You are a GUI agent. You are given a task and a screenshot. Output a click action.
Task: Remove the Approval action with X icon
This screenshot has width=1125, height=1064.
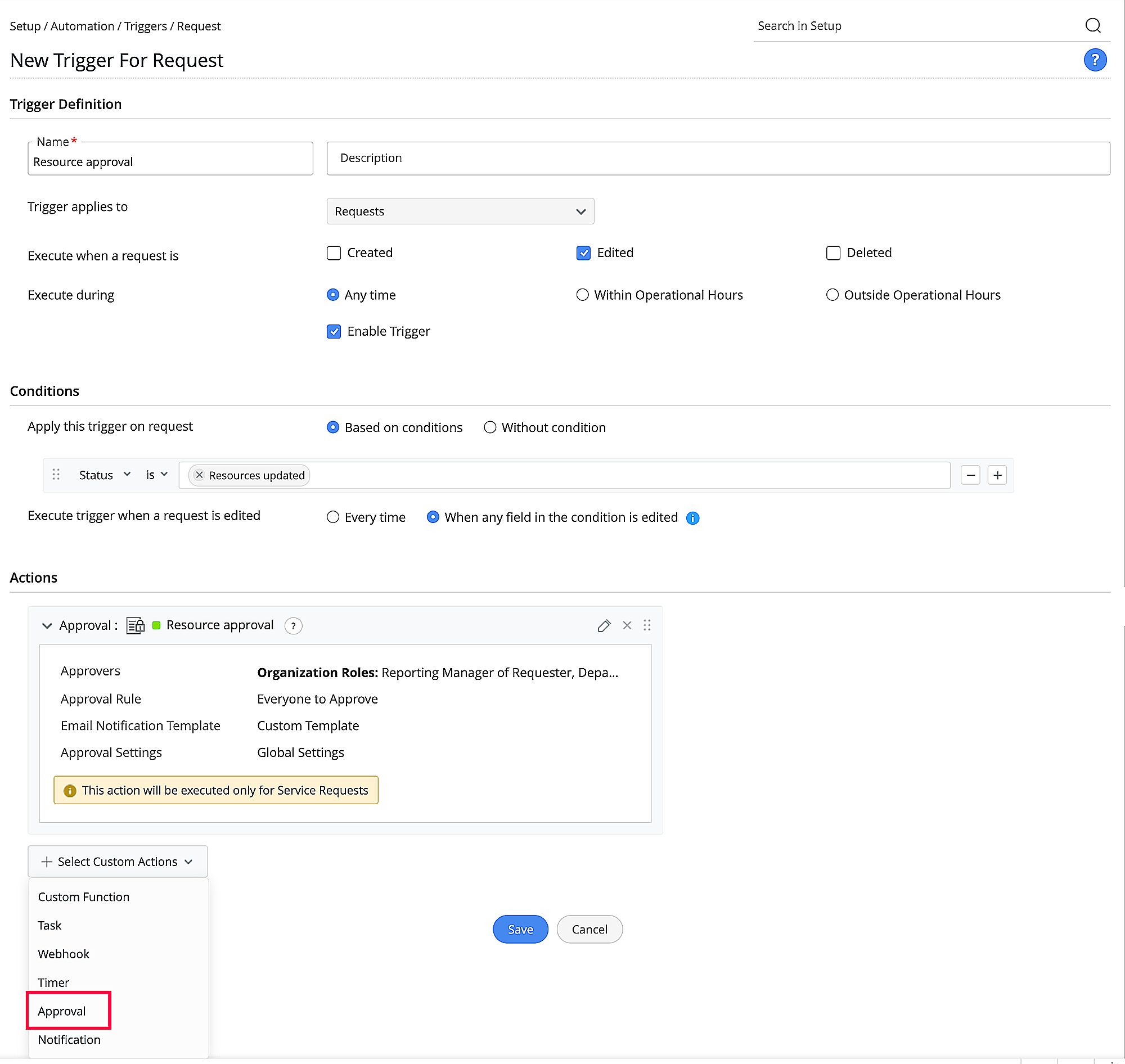click(626, 625)
